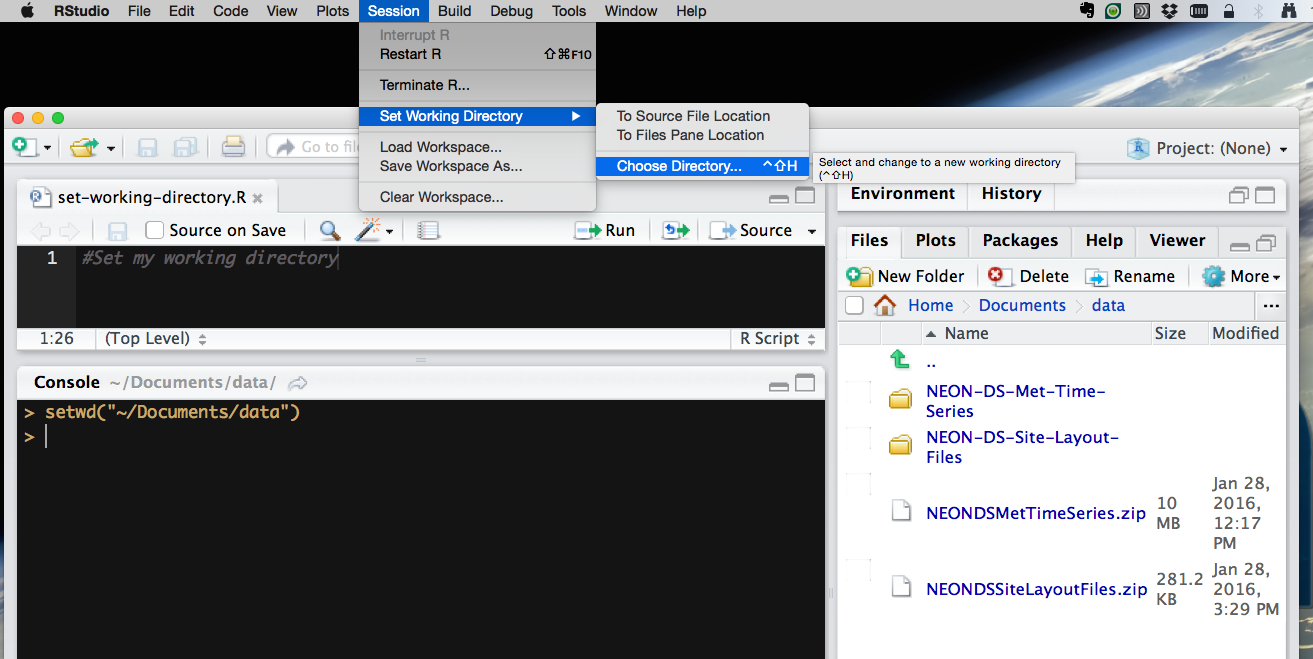Click the New Folder button
The image size is (1313, 659).
click(906, 276)
